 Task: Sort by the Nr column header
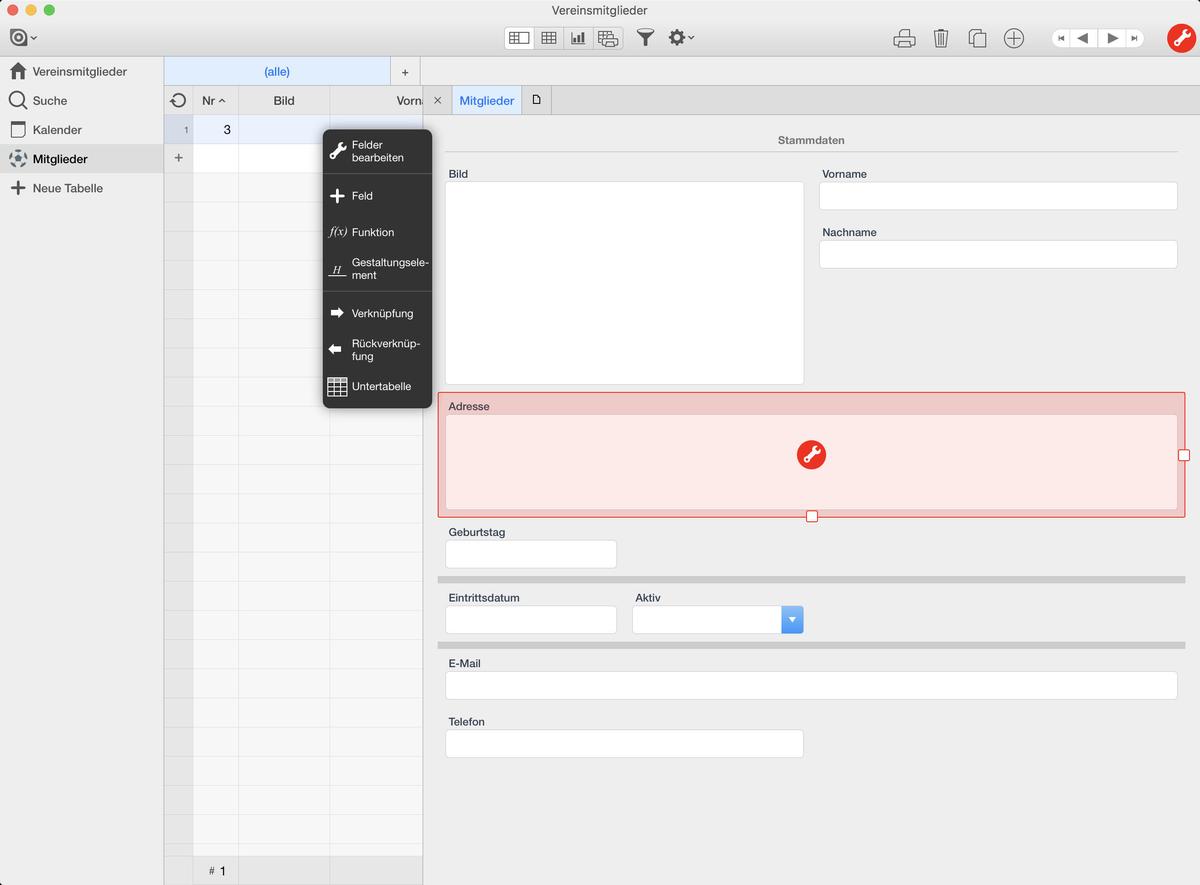pos(215,101)
